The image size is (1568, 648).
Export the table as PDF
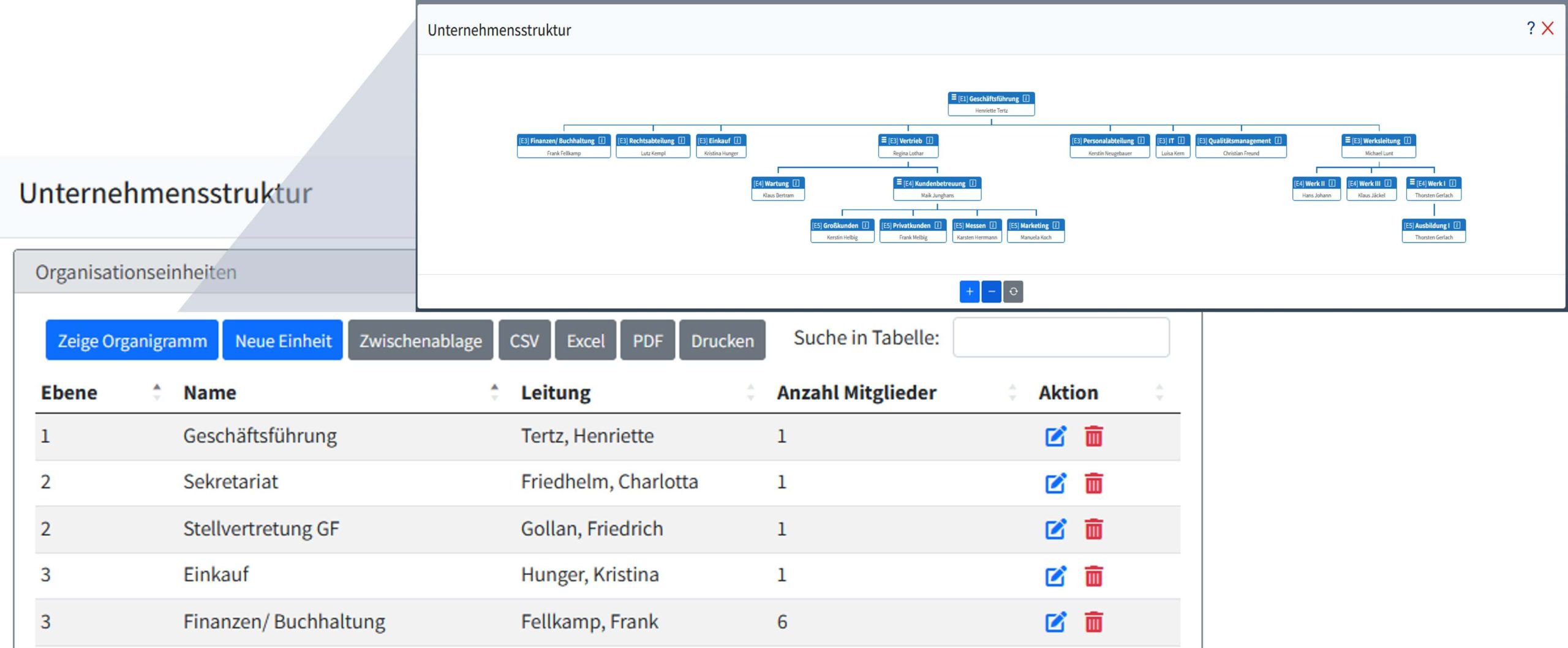(x=648, y=341)
